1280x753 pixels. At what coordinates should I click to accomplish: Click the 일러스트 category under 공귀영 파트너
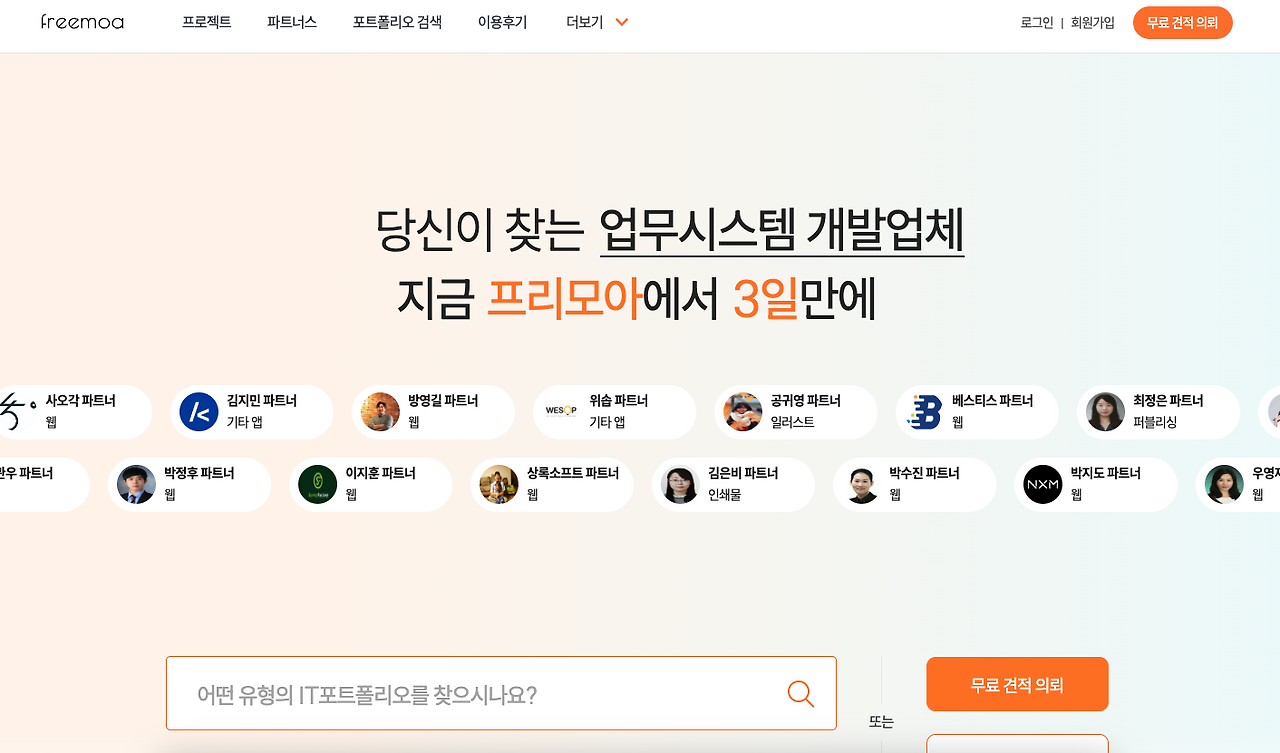pos(792,422)
